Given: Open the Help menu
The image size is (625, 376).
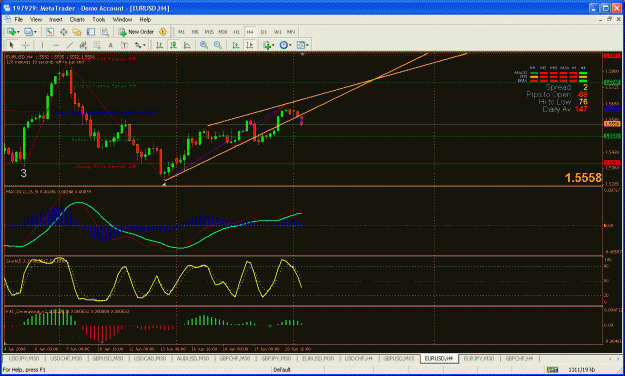Looking at the screenshot, I should click(145, 19).
